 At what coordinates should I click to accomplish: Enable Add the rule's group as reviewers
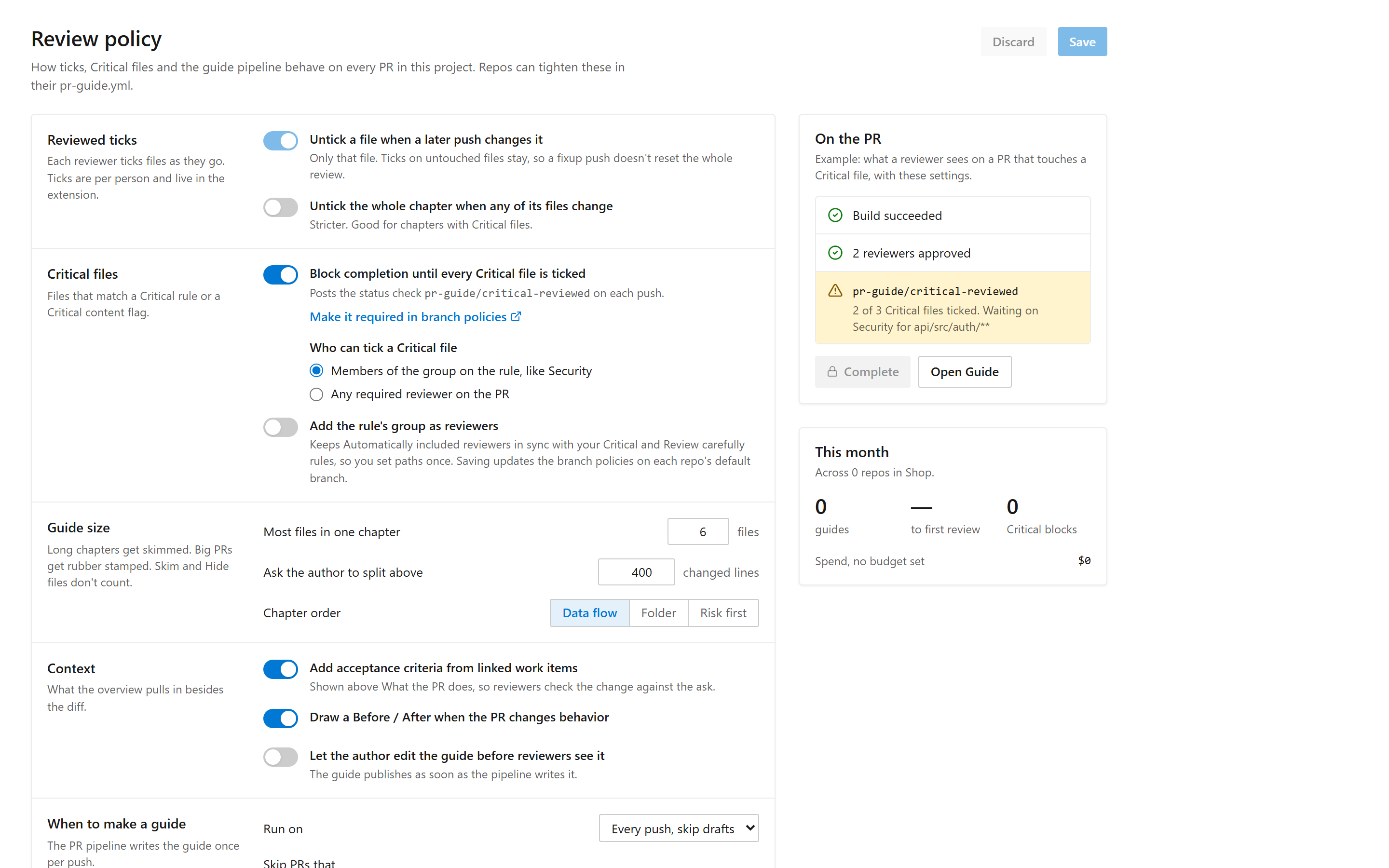click(280, 427)
